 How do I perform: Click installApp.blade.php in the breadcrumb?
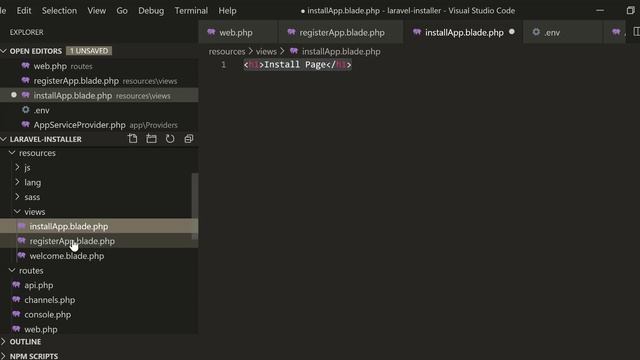pos(341,51)
